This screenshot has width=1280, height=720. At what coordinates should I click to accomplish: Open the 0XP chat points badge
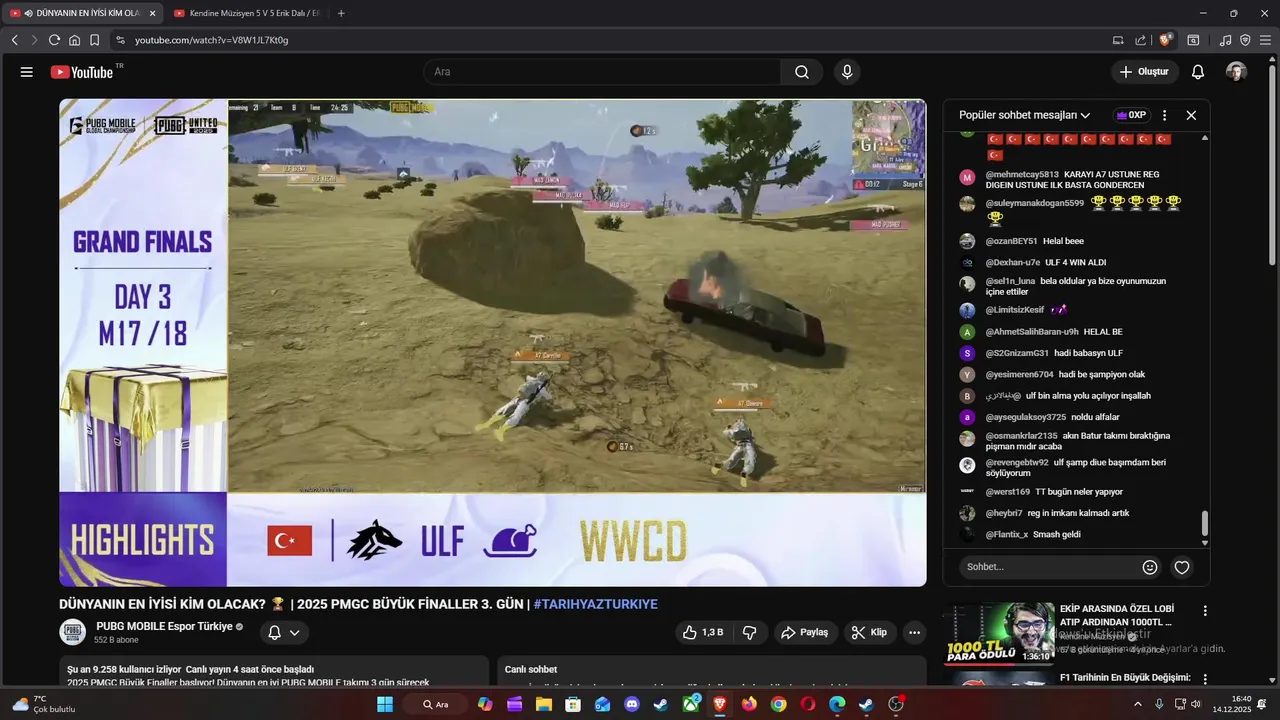tap(1131, 115)
